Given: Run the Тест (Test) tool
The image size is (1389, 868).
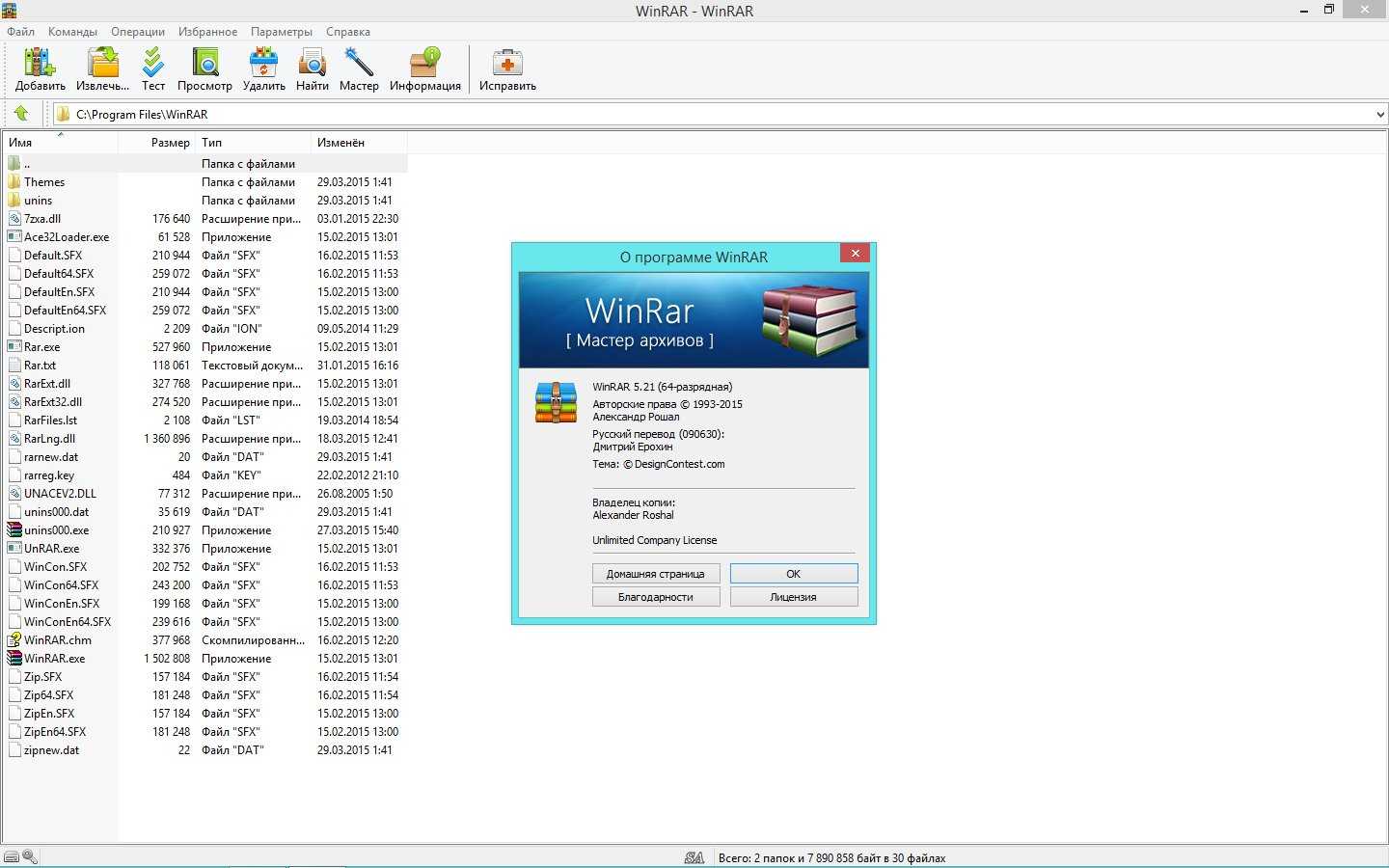Looking at the screenshot, I should (153, 64).
